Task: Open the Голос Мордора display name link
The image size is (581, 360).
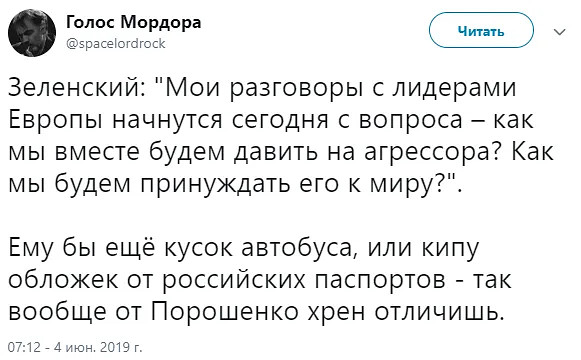Action: pos(134,23)
